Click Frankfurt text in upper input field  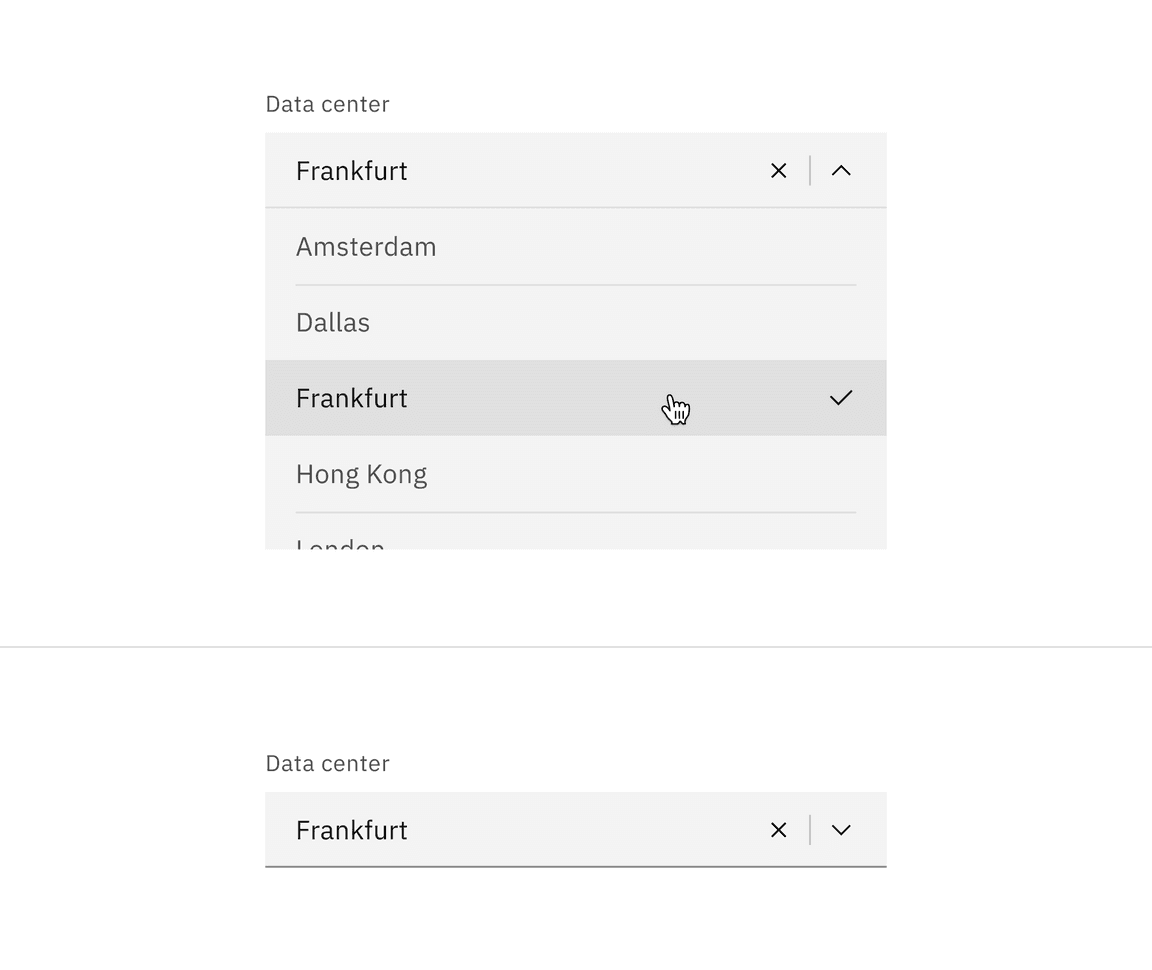pyautogui.click(x=351, y=170)
